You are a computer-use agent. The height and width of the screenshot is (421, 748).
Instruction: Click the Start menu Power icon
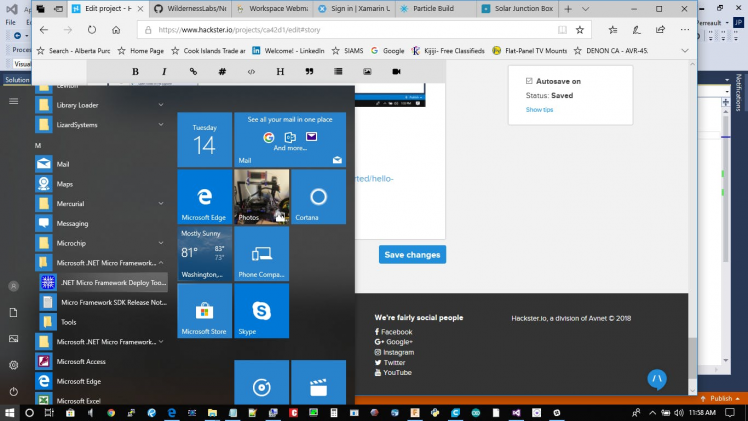14,392
